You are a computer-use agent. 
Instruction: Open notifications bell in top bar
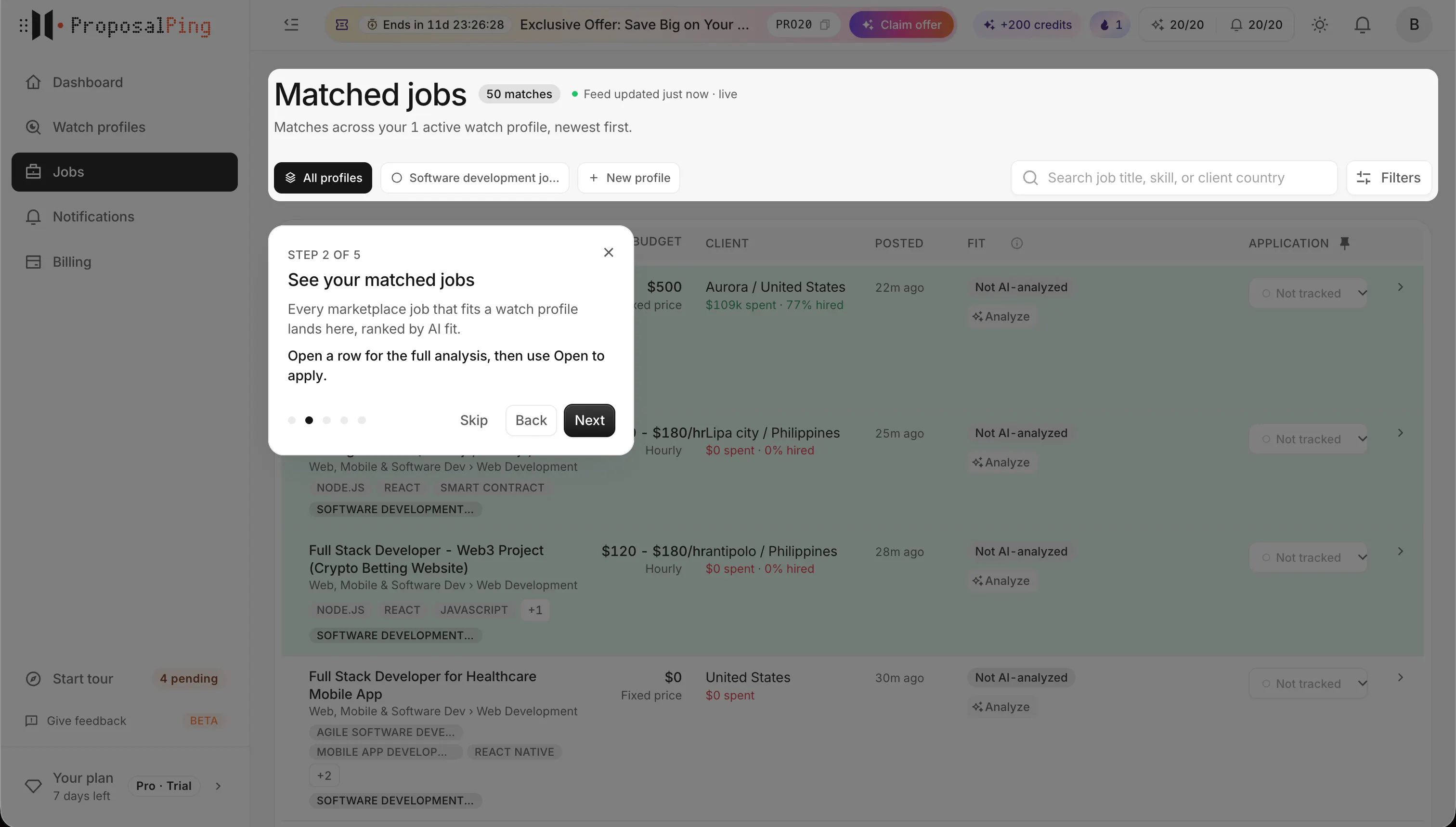coord(1362,25)
